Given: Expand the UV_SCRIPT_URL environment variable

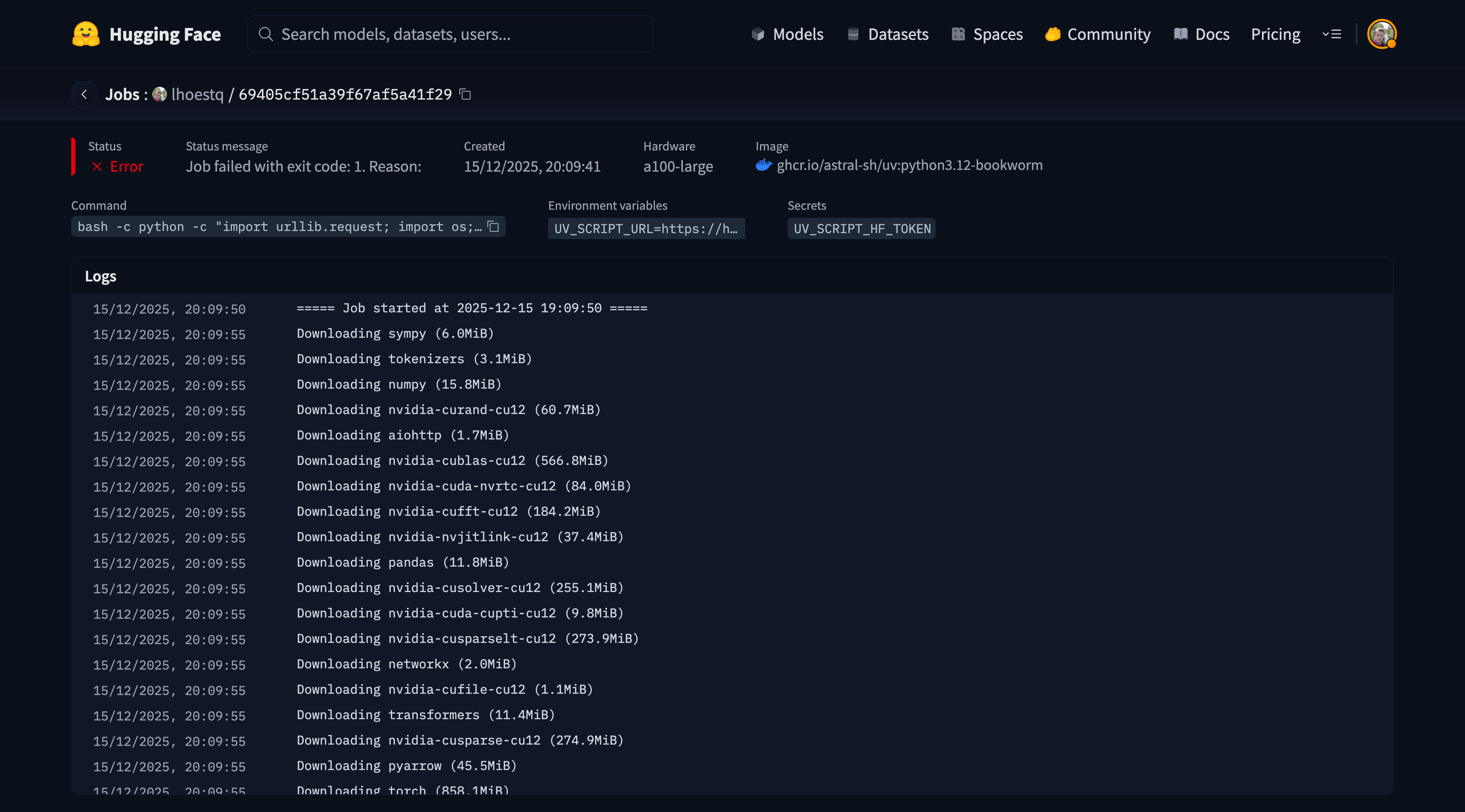Looking at the screenshot, I should click(646, 228).
